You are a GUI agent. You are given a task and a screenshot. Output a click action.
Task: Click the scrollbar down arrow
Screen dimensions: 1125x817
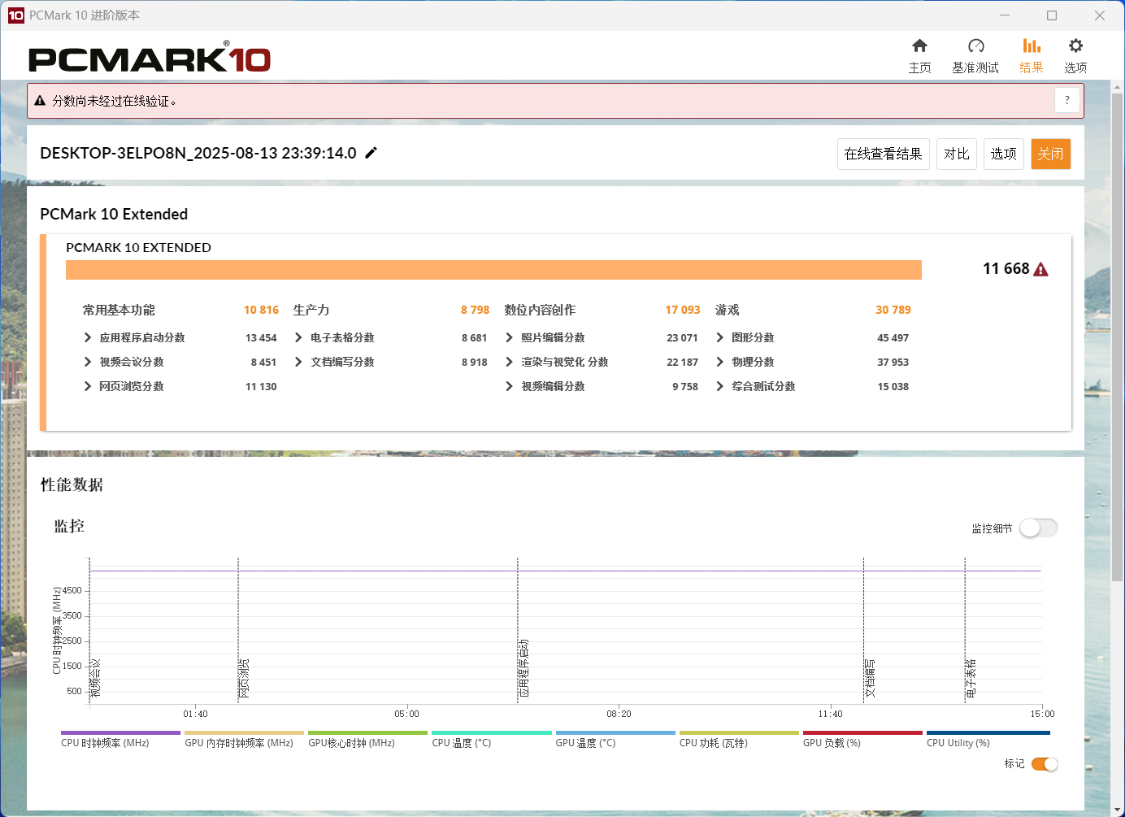click(1117, 810)
